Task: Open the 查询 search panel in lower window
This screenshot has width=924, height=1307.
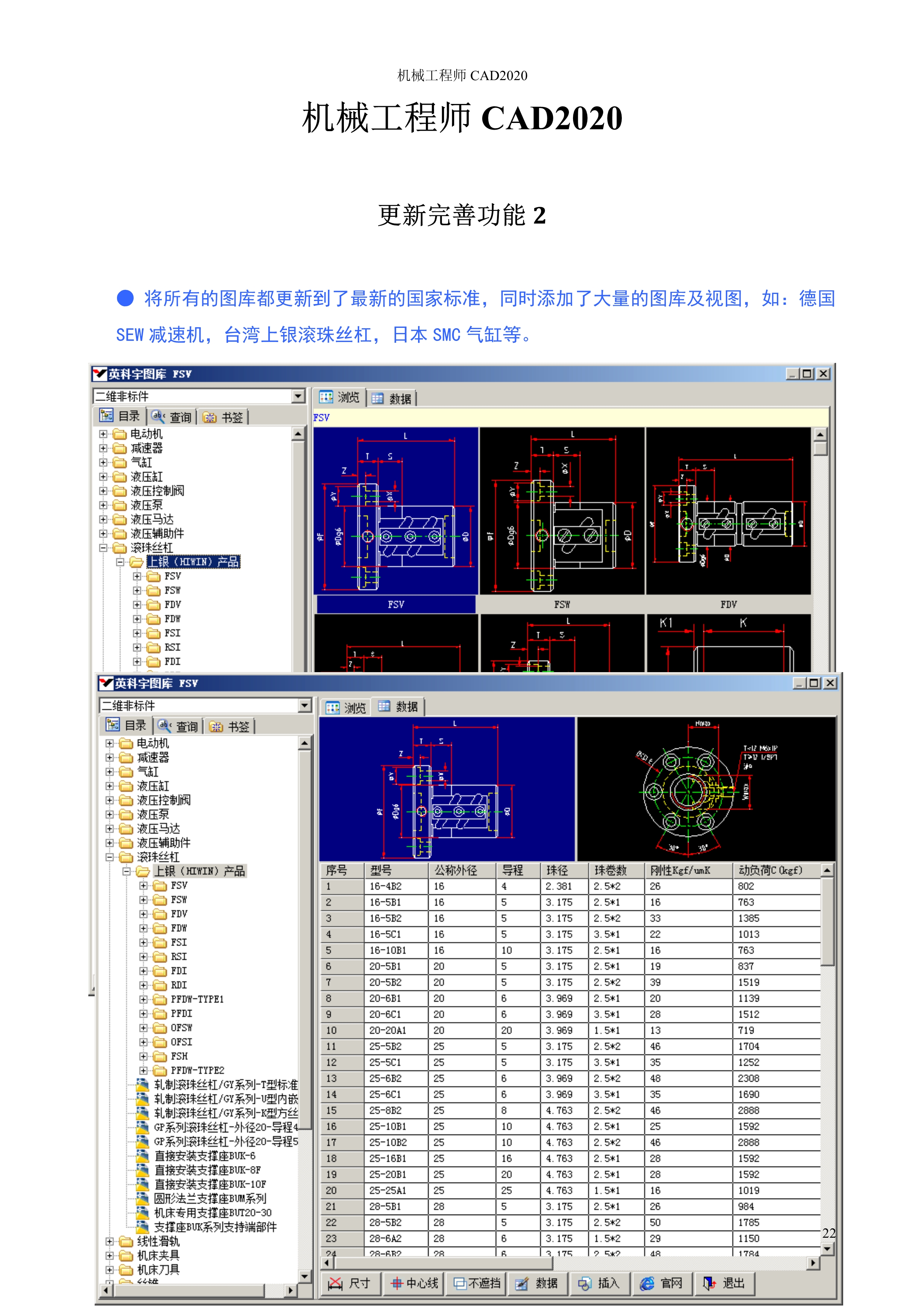Action: (x=179, y=727)
